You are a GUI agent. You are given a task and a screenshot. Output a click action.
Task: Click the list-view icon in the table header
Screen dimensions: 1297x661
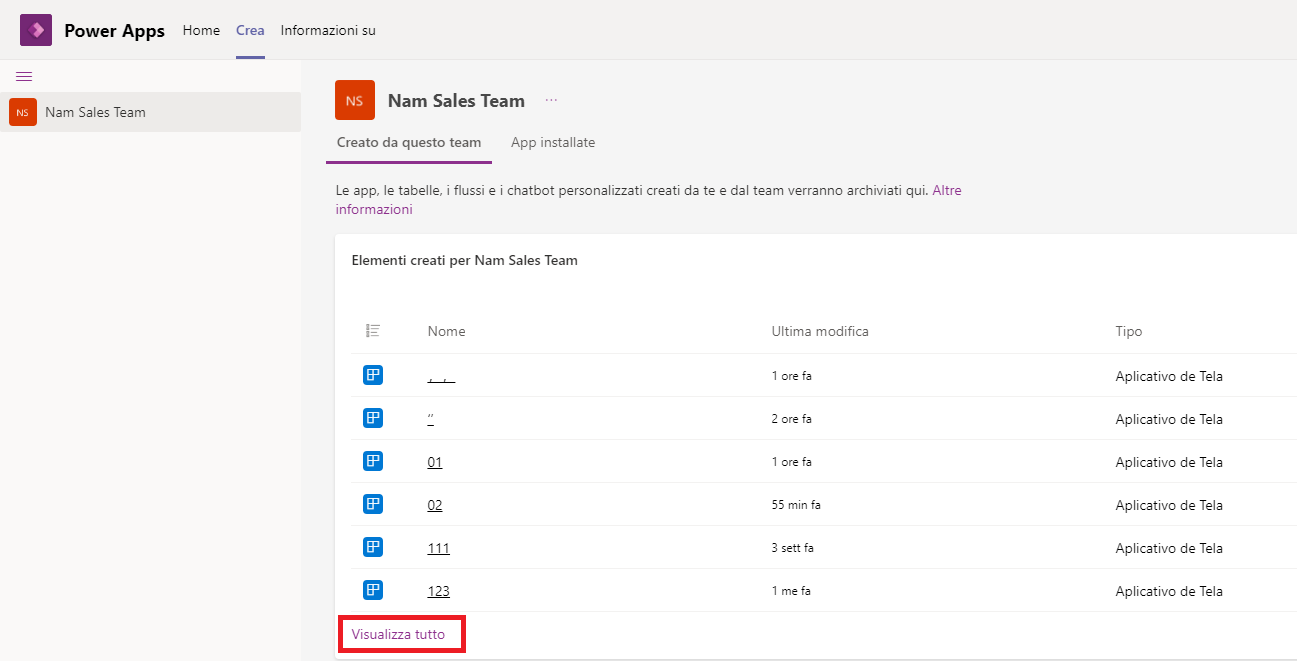pyautogui.click(x=373, y=331)
